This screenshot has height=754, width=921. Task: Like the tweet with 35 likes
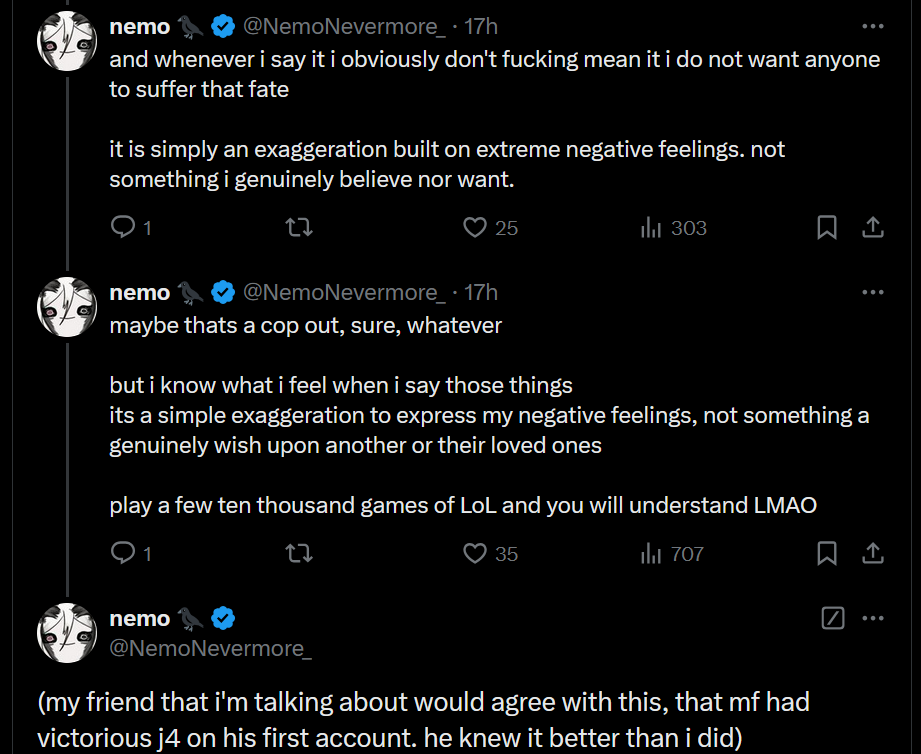(x=476, y=553)
